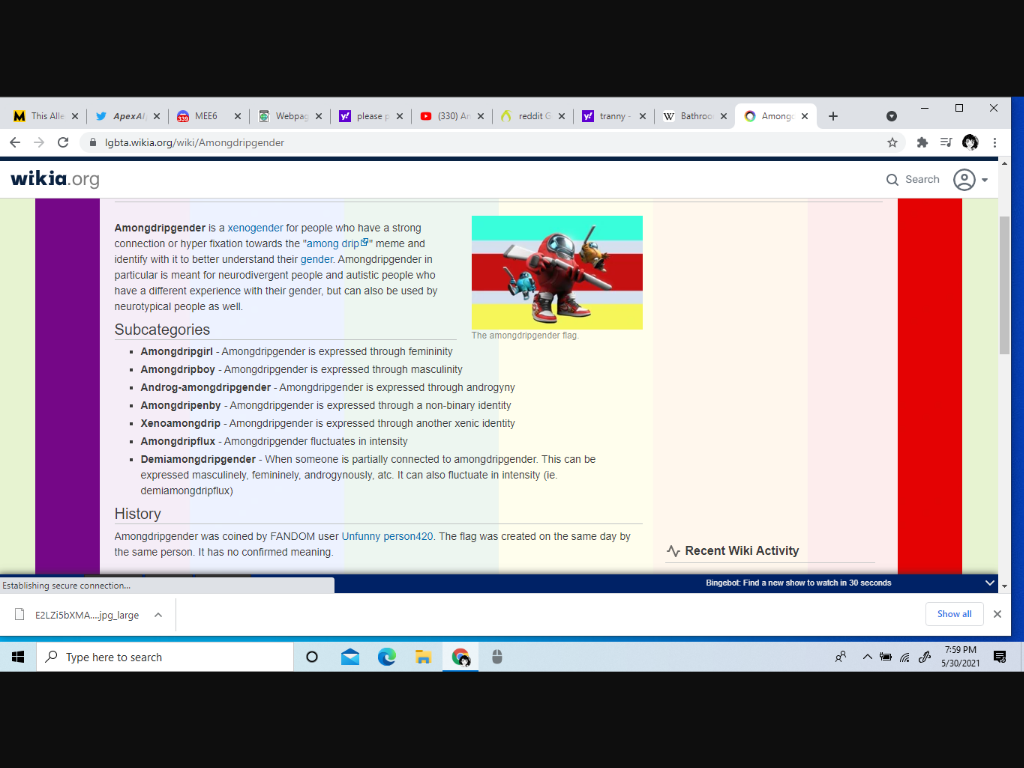The height and width of the screenshot is (768, 1024).
Task: Open the Mail app on taskbar
Action: click(x=350, y=657)
